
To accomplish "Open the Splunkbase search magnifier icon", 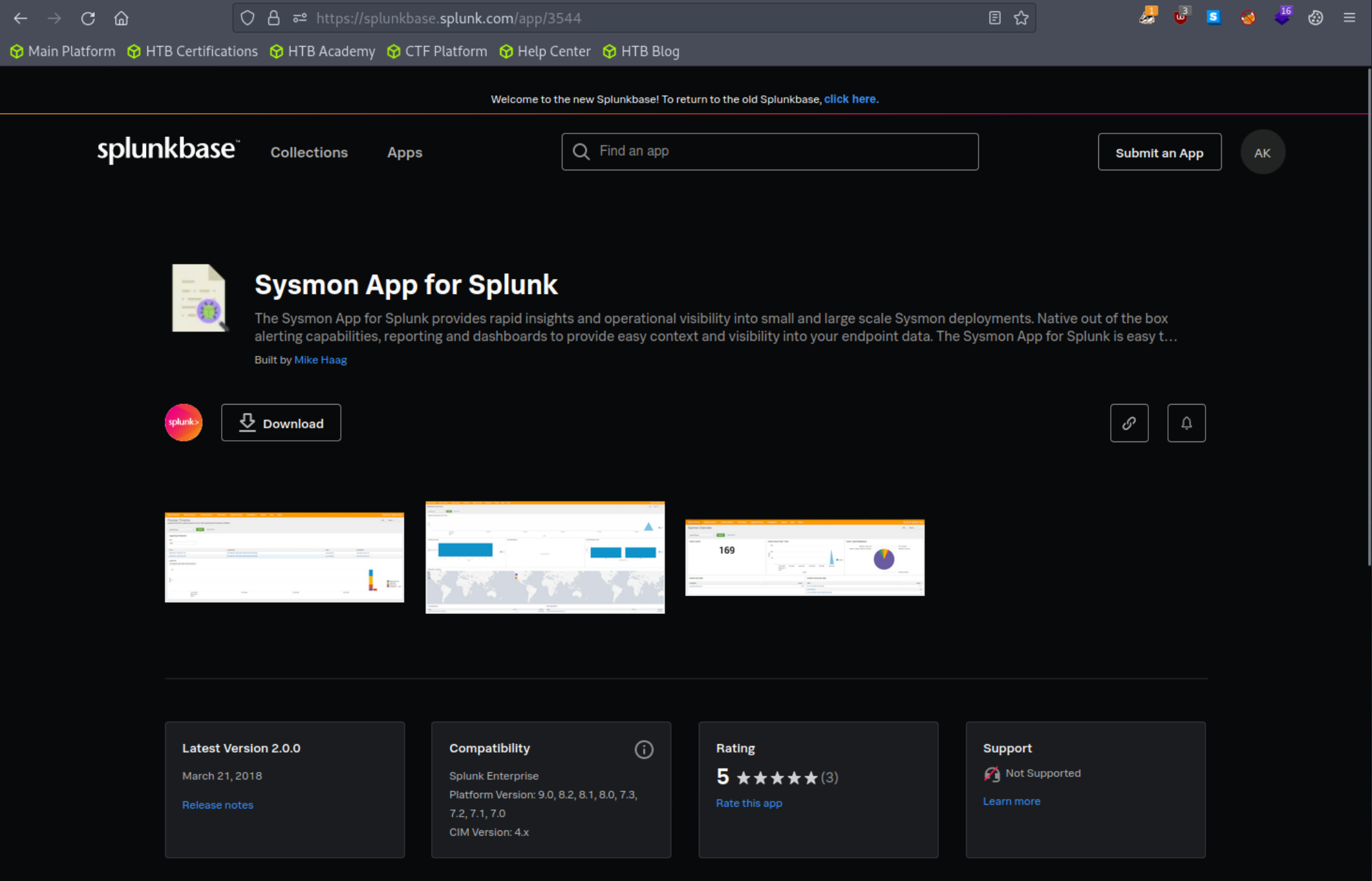I will pos(581,151).
